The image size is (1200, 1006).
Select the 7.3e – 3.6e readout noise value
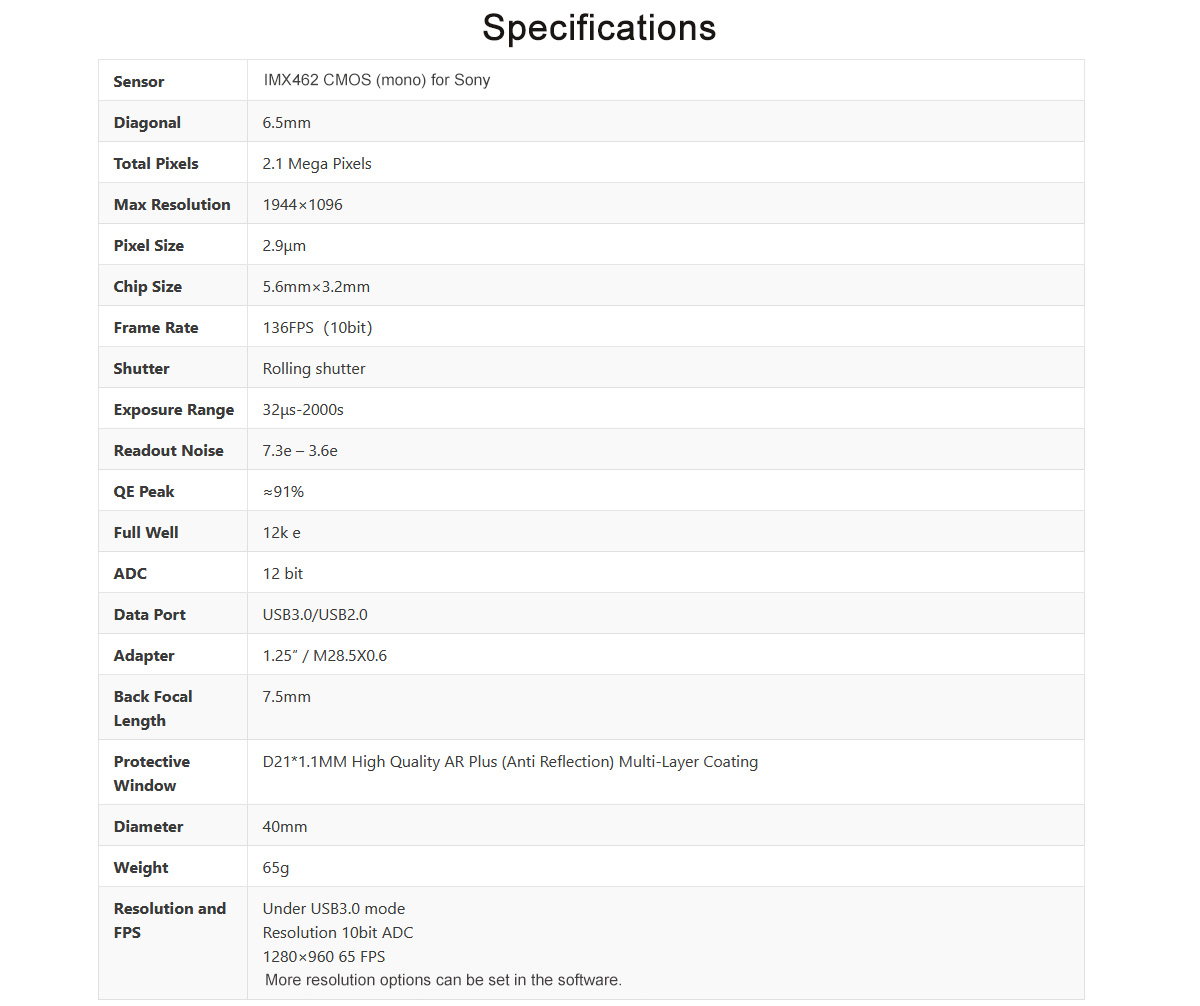click(300, 451)
